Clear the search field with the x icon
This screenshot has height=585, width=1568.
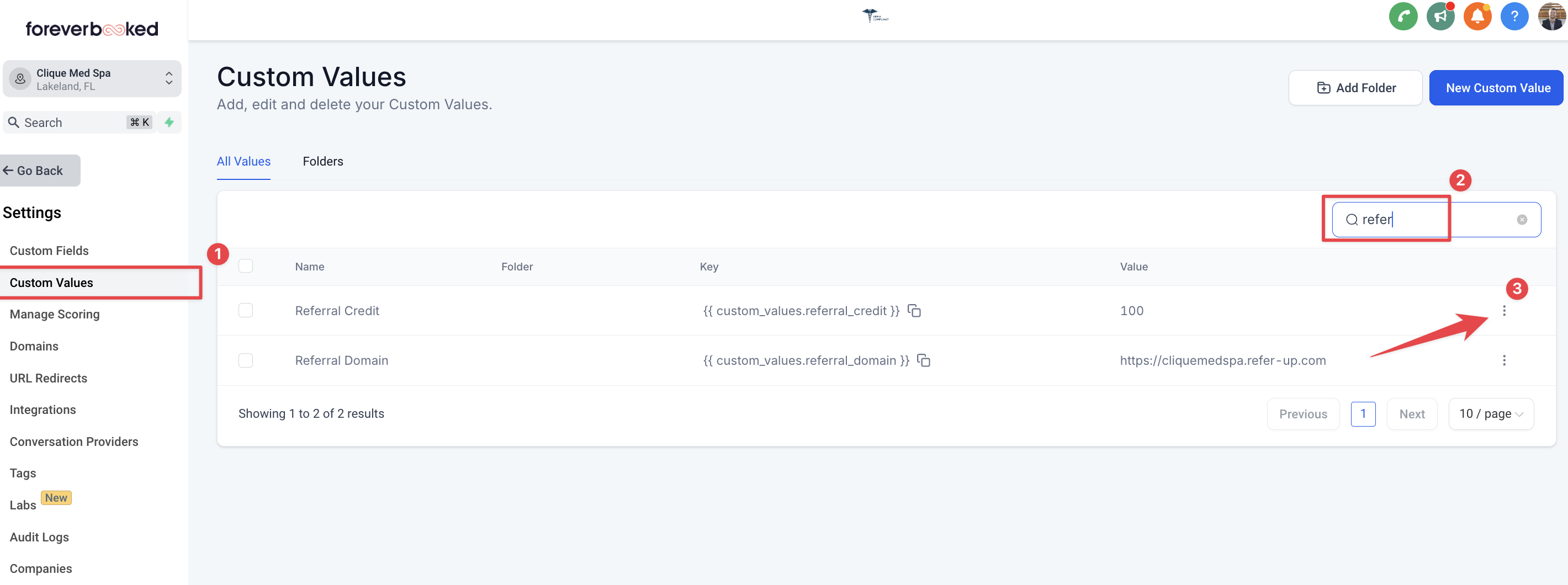[x=1522, y=220]
